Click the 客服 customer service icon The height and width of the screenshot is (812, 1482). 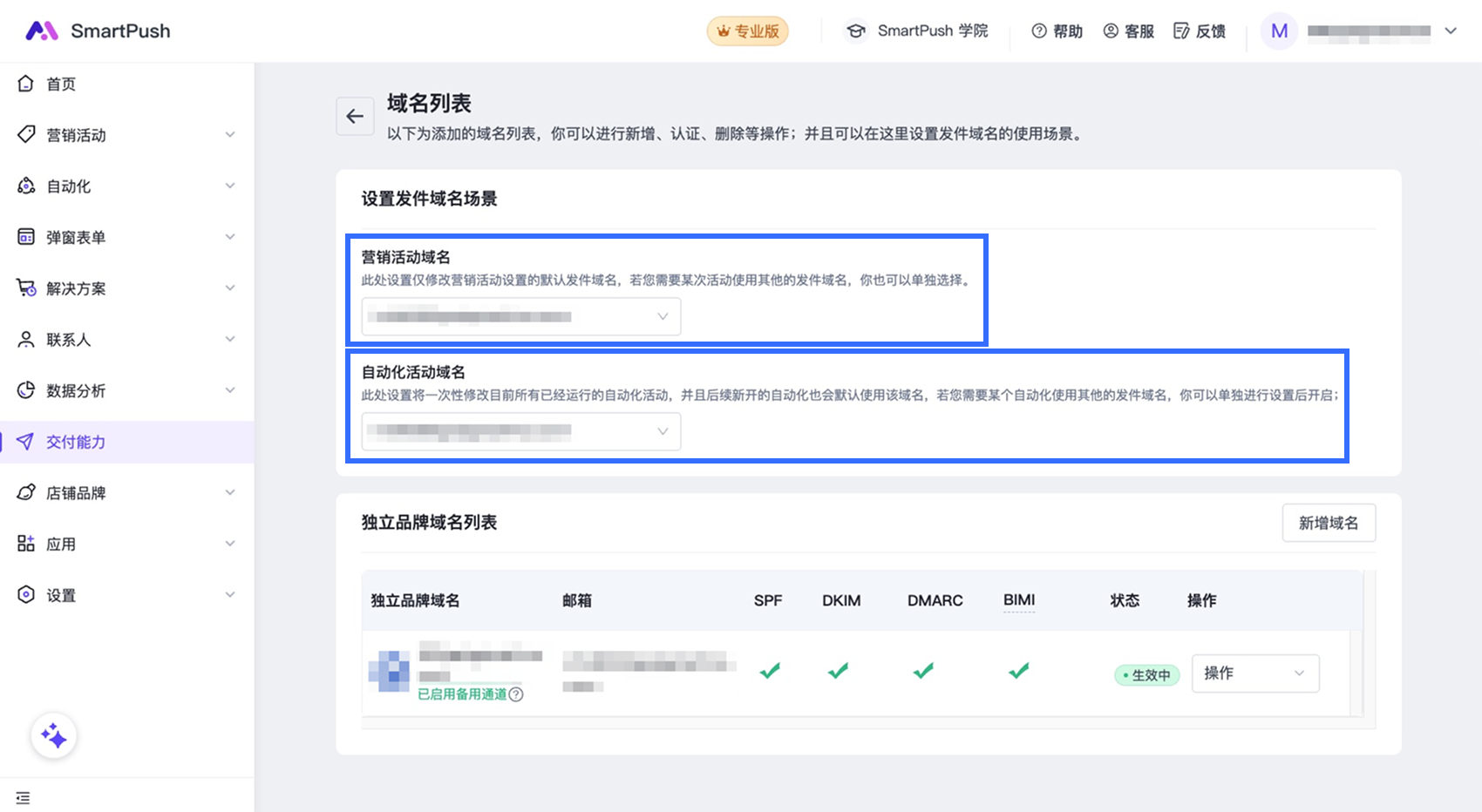[x=1111, y=31]
